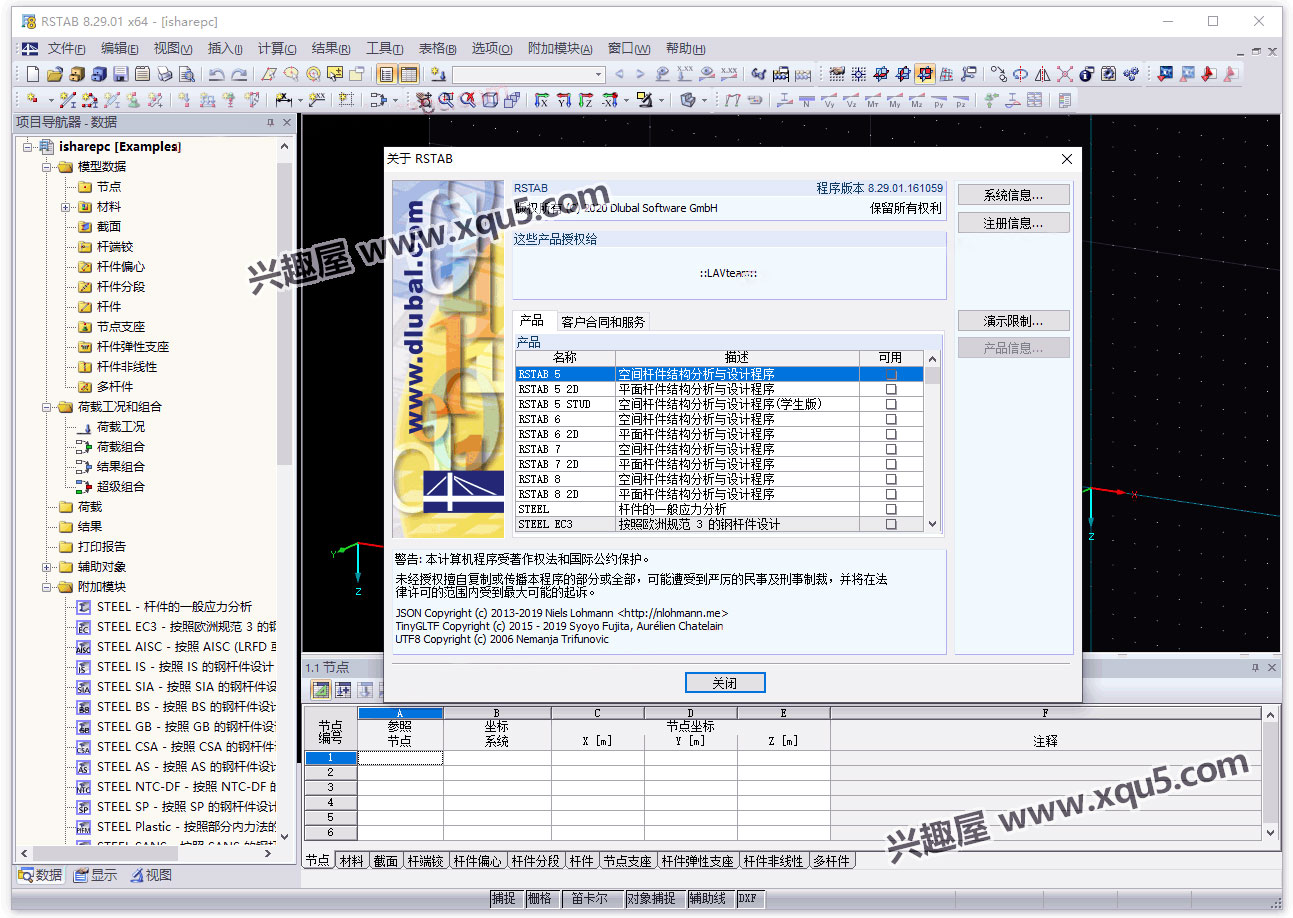The width and height of the screenshot is (1293, 918).
Task: Click the project navigator vertical scrollbar
Action: (285, 490)
